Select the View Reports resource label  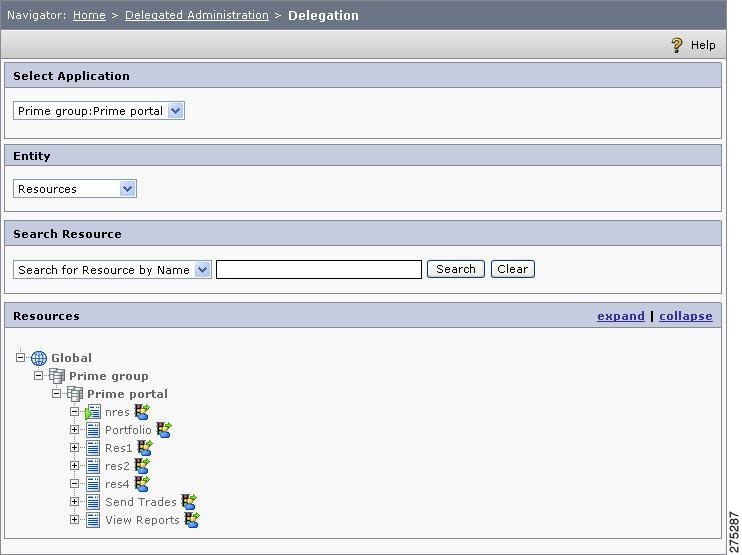click(x=142, y=520)
